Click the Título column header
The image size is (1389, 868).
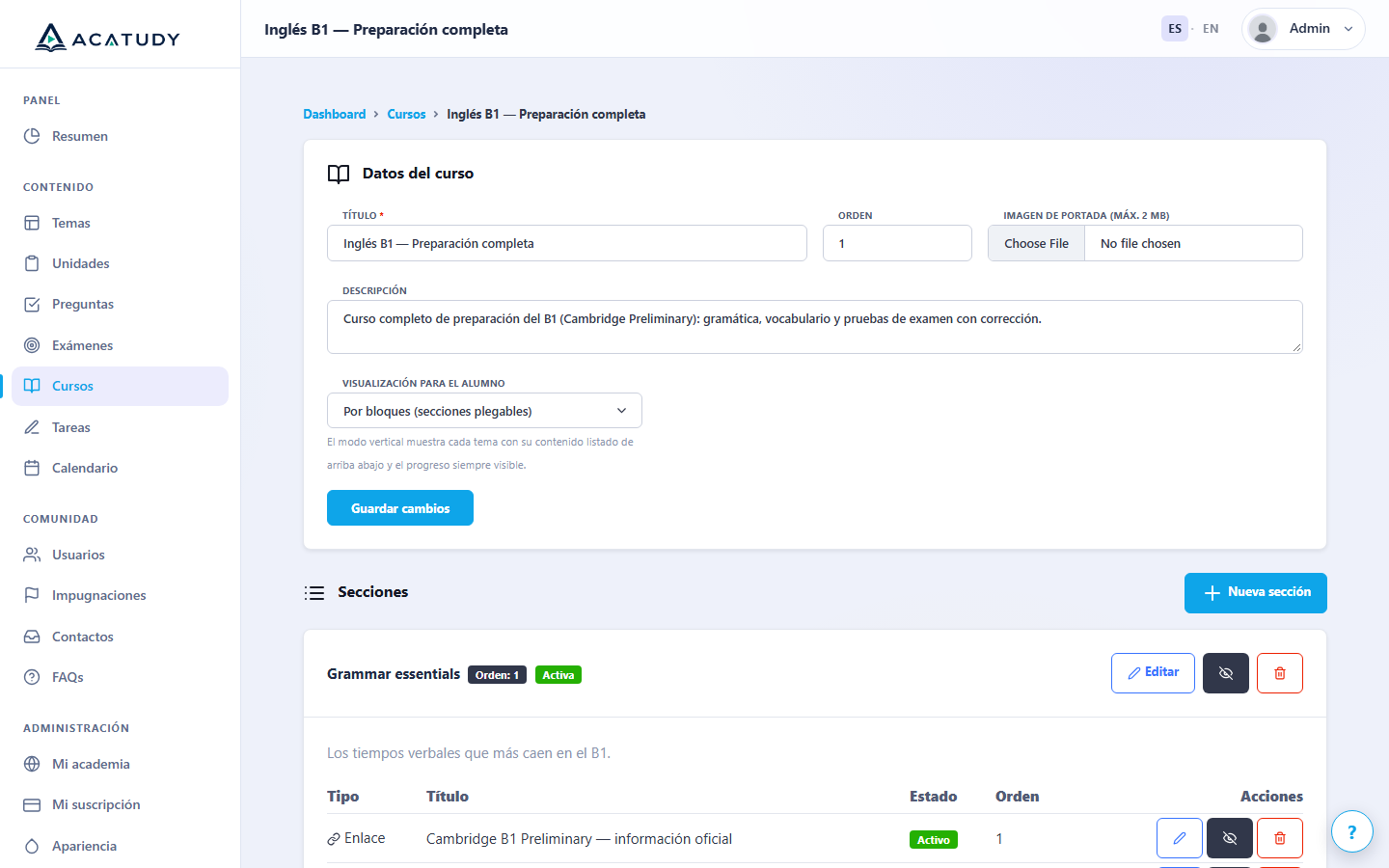click(x=448, y=797)
